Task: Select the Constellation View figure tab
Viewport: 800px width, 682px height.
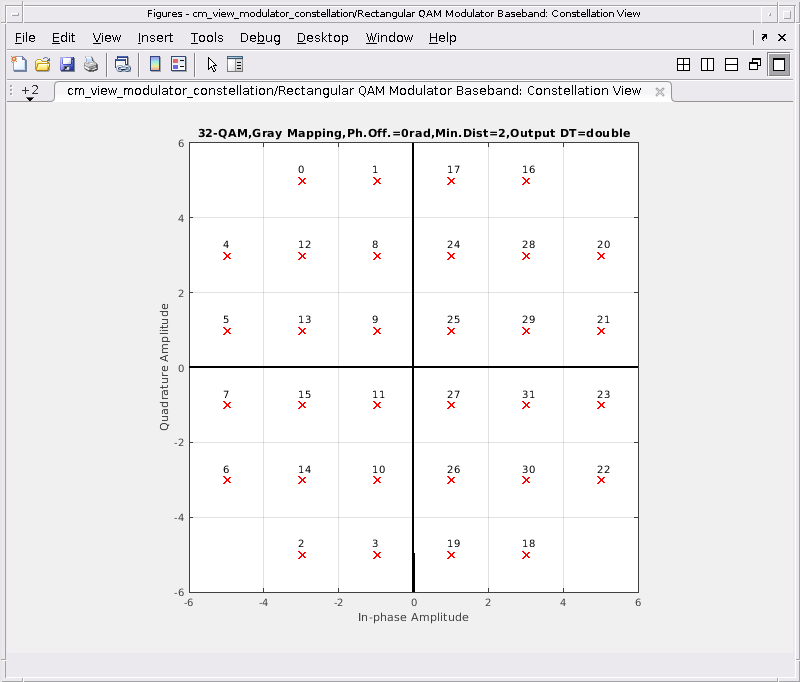Action: [354, 91]
